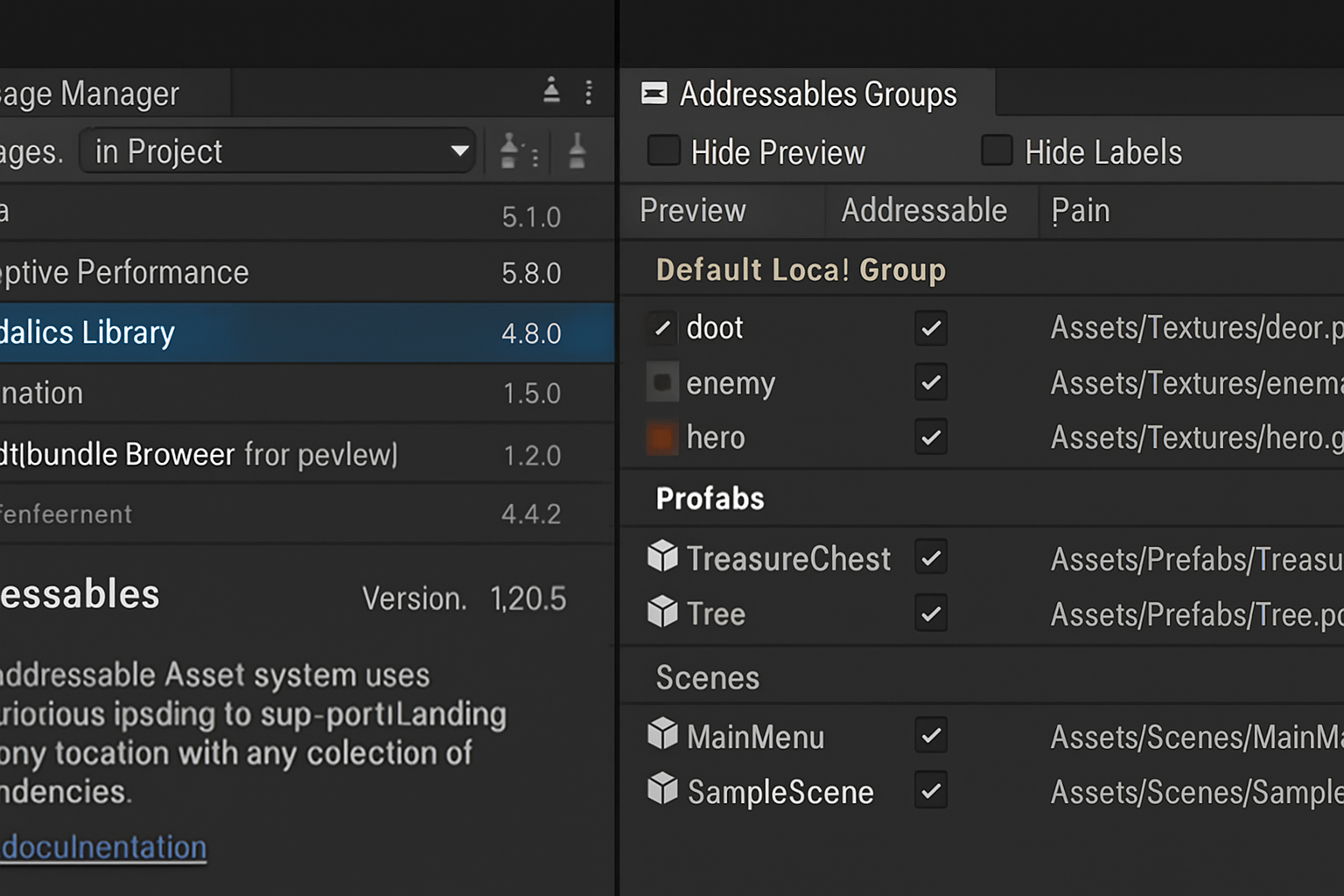This screenshot has height=896, width=1344.
Task: Toggle the Addressable checkbox for SampleScene
Action: (x=931, y=791)
